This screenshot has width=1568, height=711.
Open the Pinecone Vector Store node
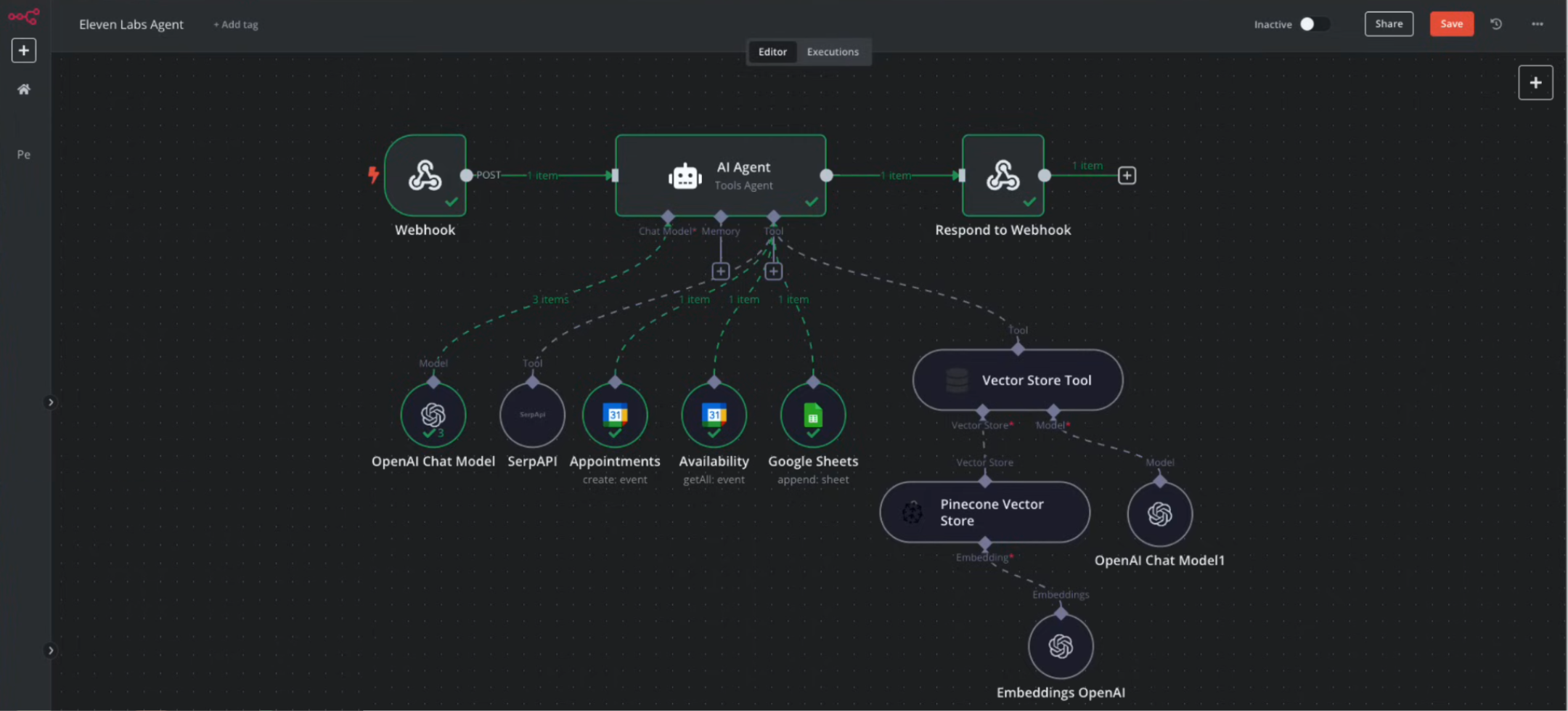pyautogui.click(x=984, y=512)
